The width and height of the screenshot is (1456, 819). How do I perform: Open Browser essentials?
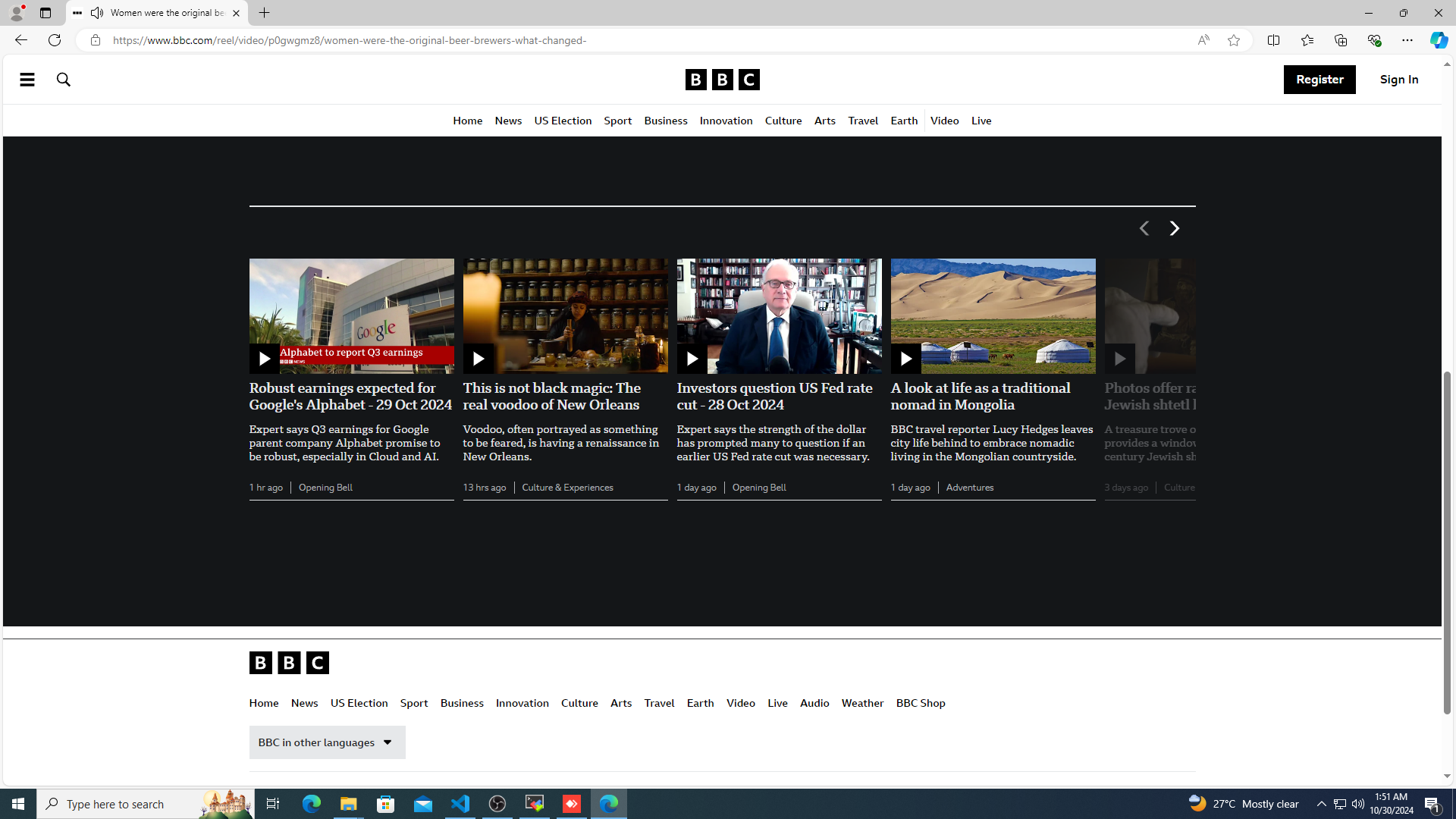coord(1373,40)
